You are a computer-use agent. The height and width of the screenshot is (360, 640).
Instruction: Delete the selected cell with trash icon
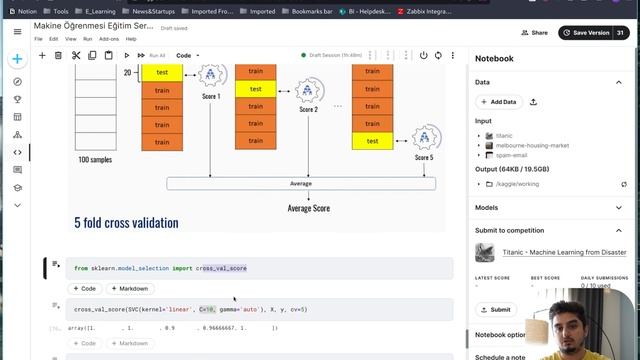pos(58,55)
